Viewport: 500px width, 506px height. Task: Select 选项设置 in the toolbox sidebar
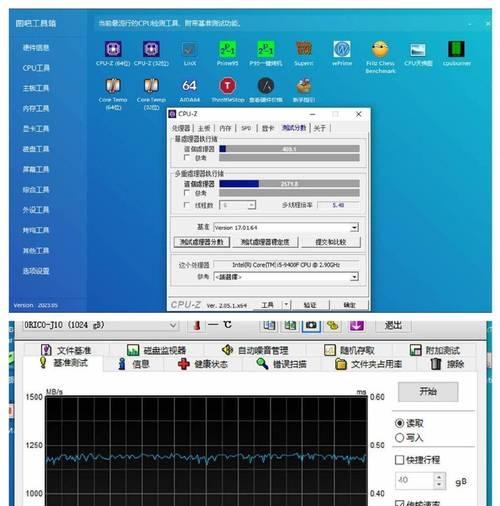[x=36, y=271]
